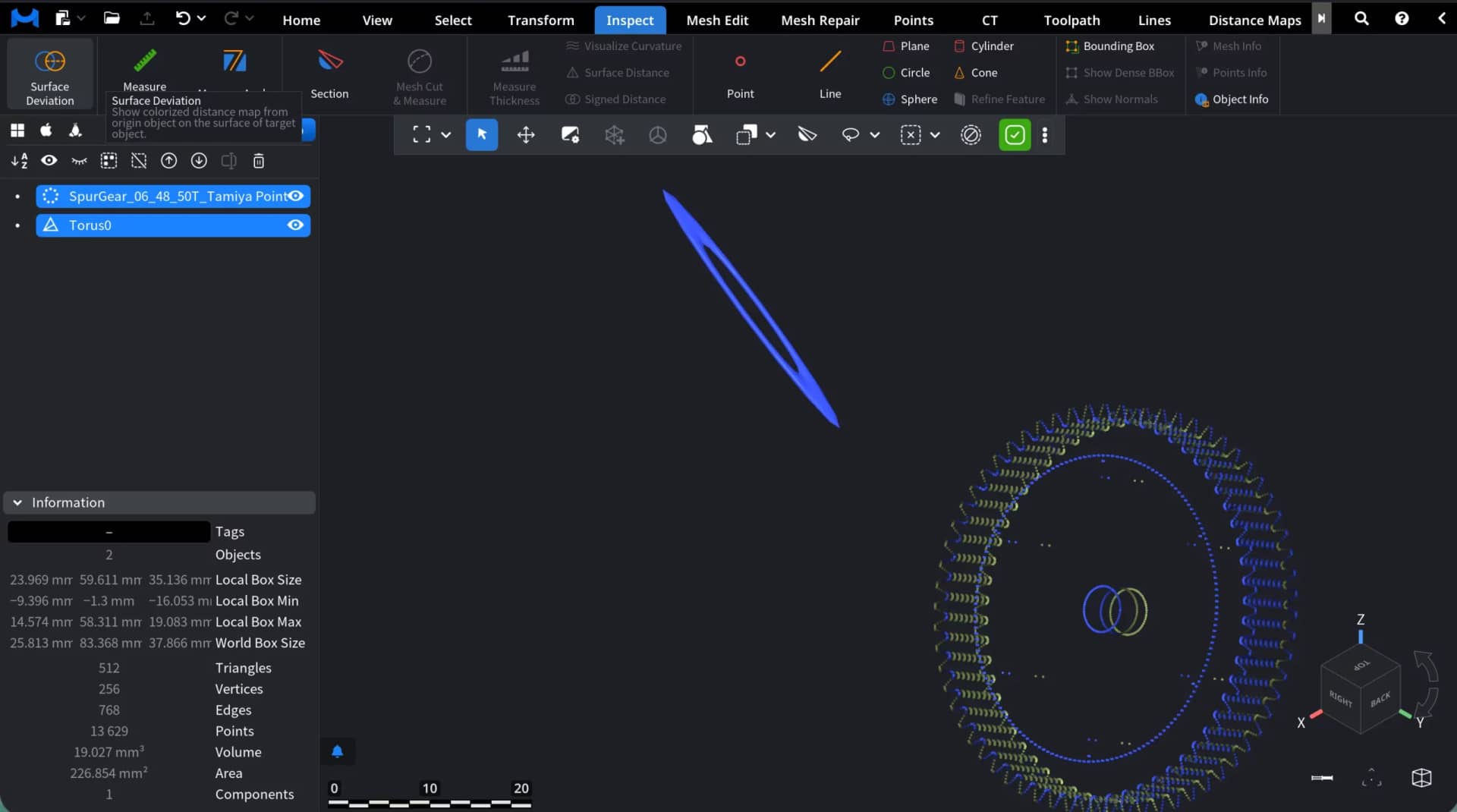The width and height of the screenshot is (1457, 812).
Task: Open the Surface Deviation tool
Action: (x=50, y=74)
